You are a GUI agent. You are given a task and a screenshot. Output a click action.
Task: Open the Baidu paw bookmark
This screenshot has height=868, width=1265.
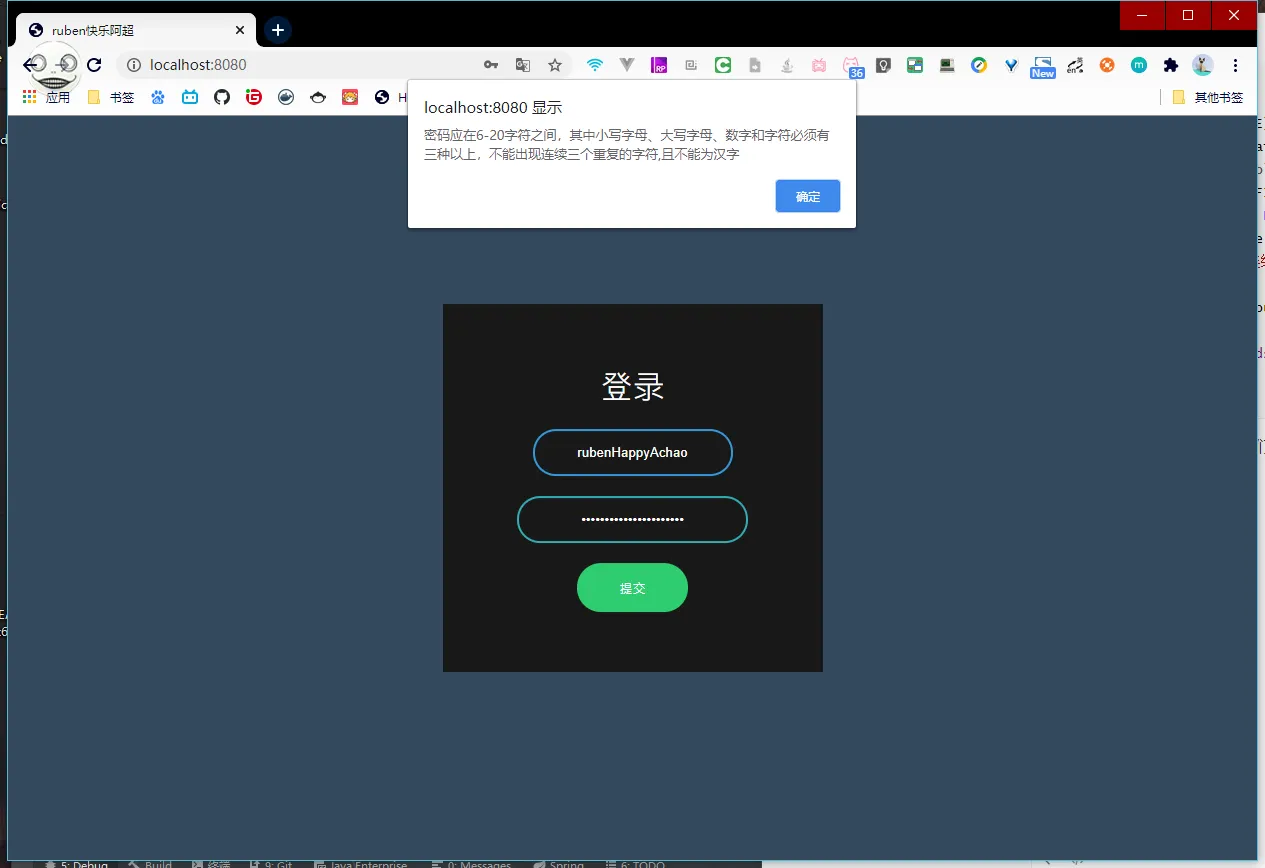click(x=158, y=97)
